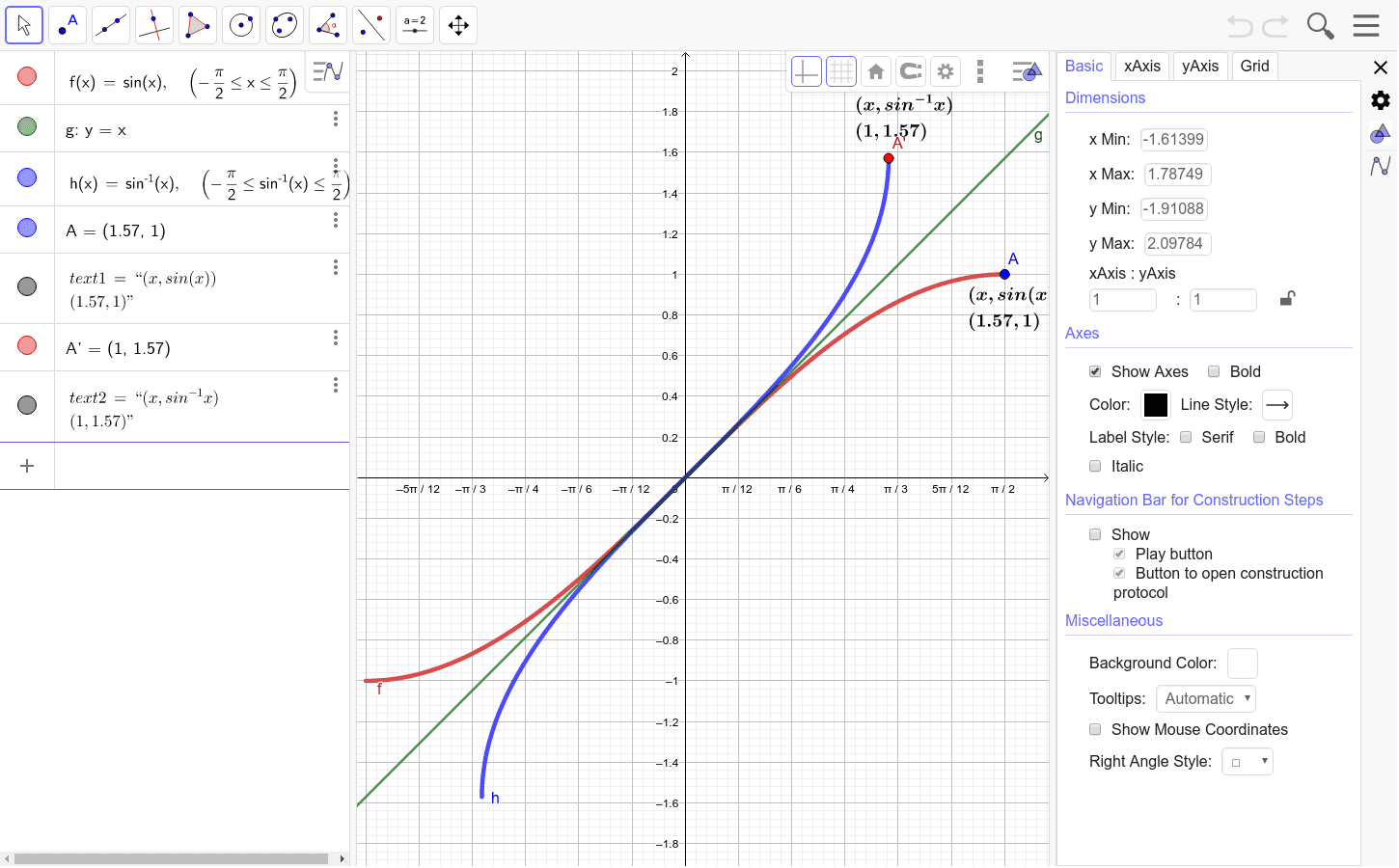Open the main hamburger menu
1399x868 pixels.
pyautogui.click(x=1366, y=25)
